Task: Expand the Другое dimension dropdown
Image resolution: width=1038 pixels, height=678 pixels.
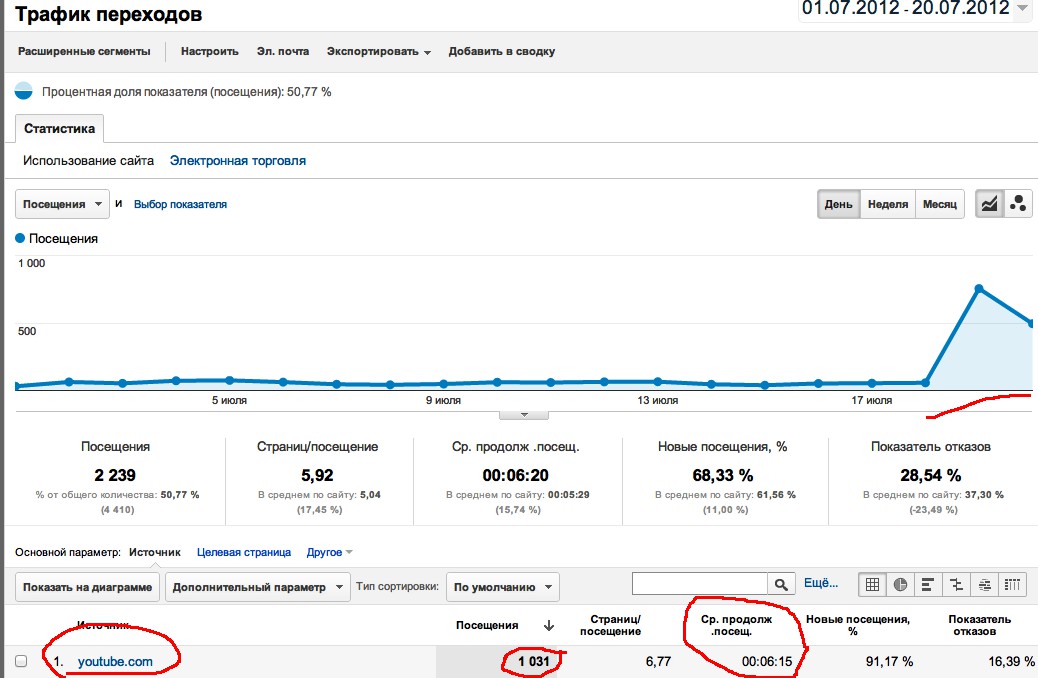Action: coord(329,552)
